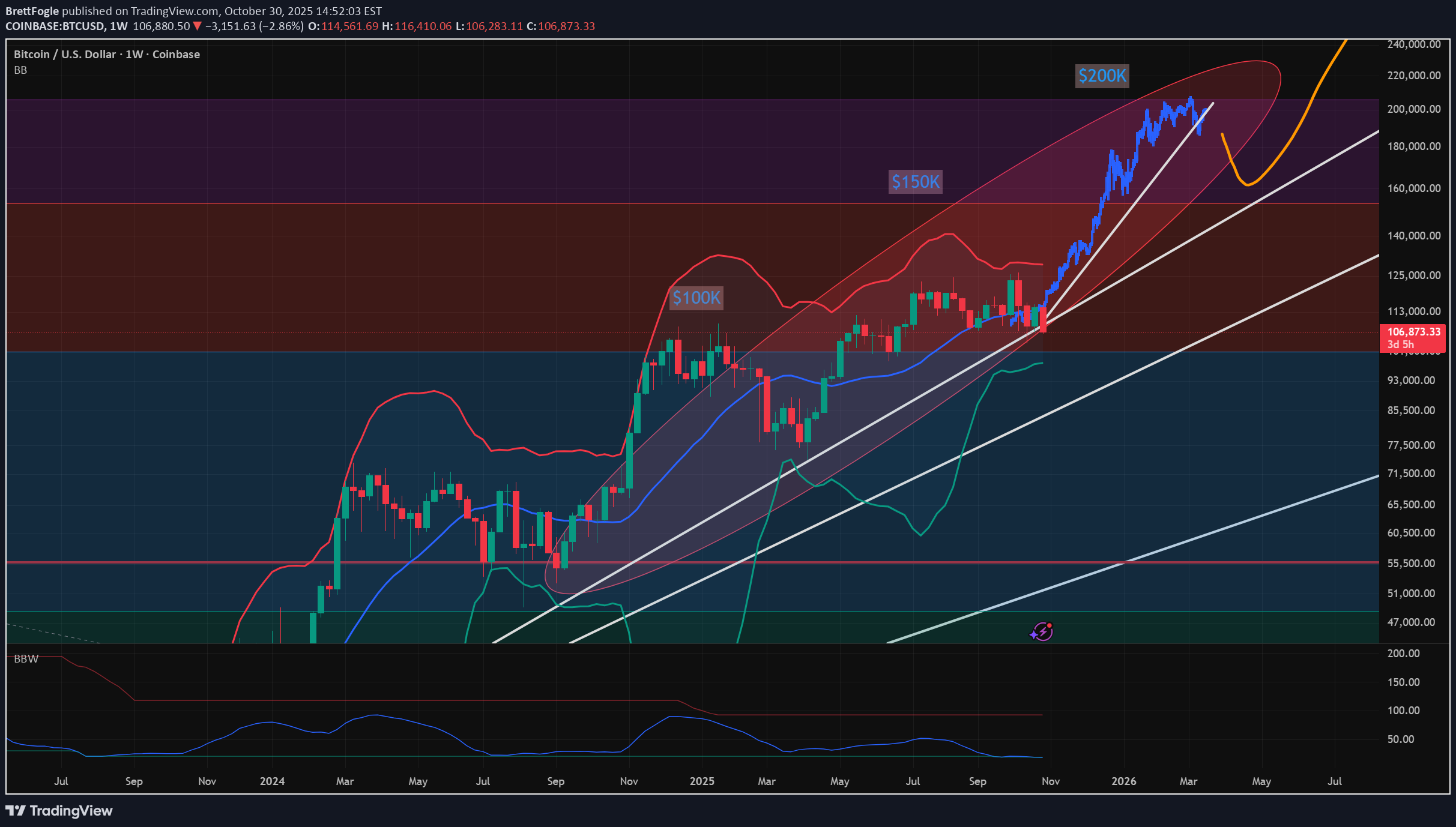
Task: Click the COINBASE:BTCUSD symbol text
Action: 55,26
